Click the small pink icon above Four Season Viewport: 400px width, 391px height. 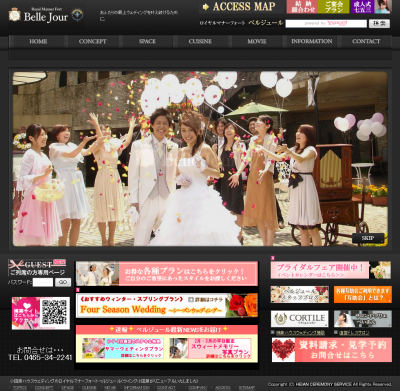[78, 290]
